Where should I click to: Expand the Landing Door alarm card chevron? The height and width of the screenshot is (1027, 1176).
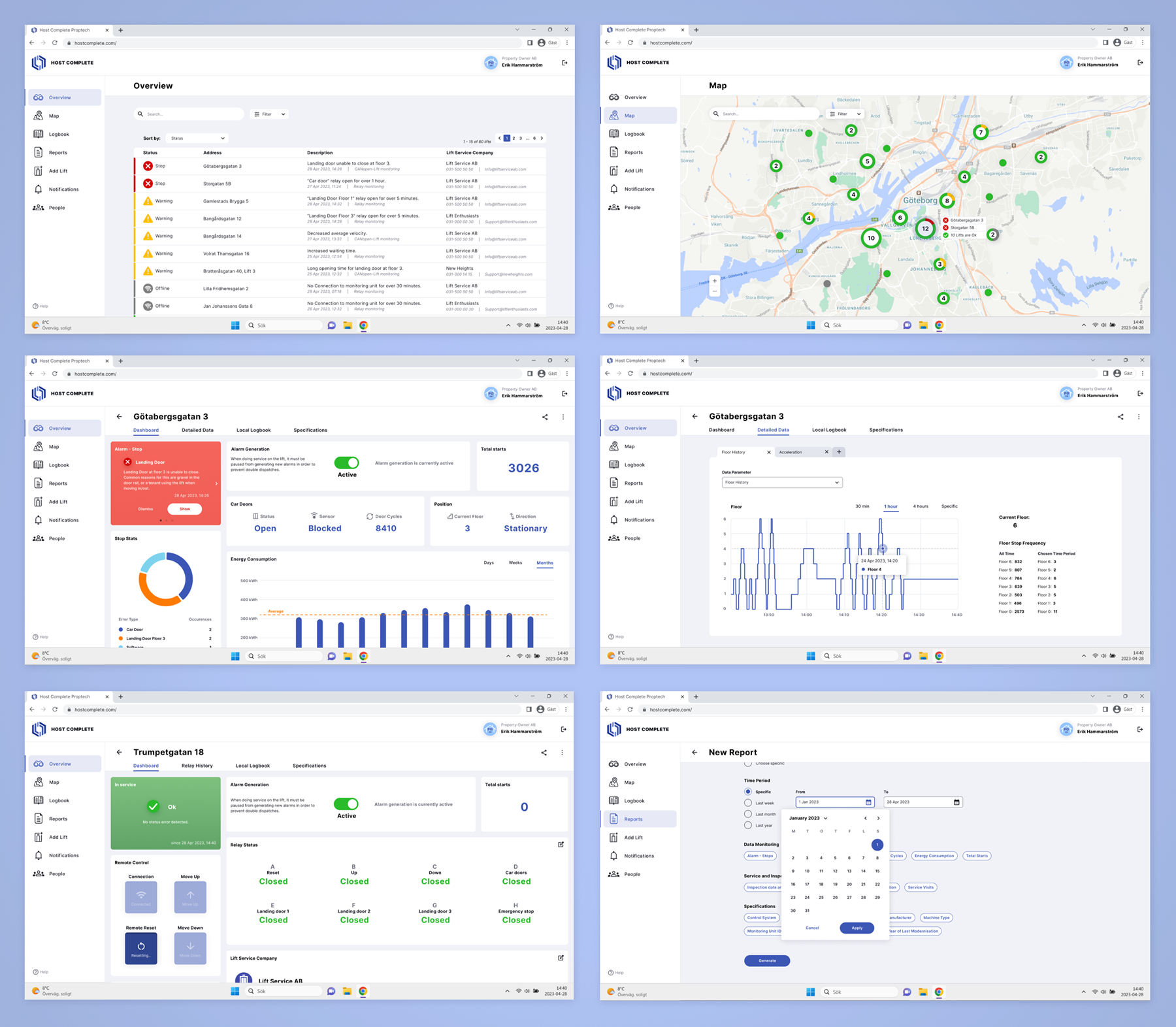(x=216, y=484)
